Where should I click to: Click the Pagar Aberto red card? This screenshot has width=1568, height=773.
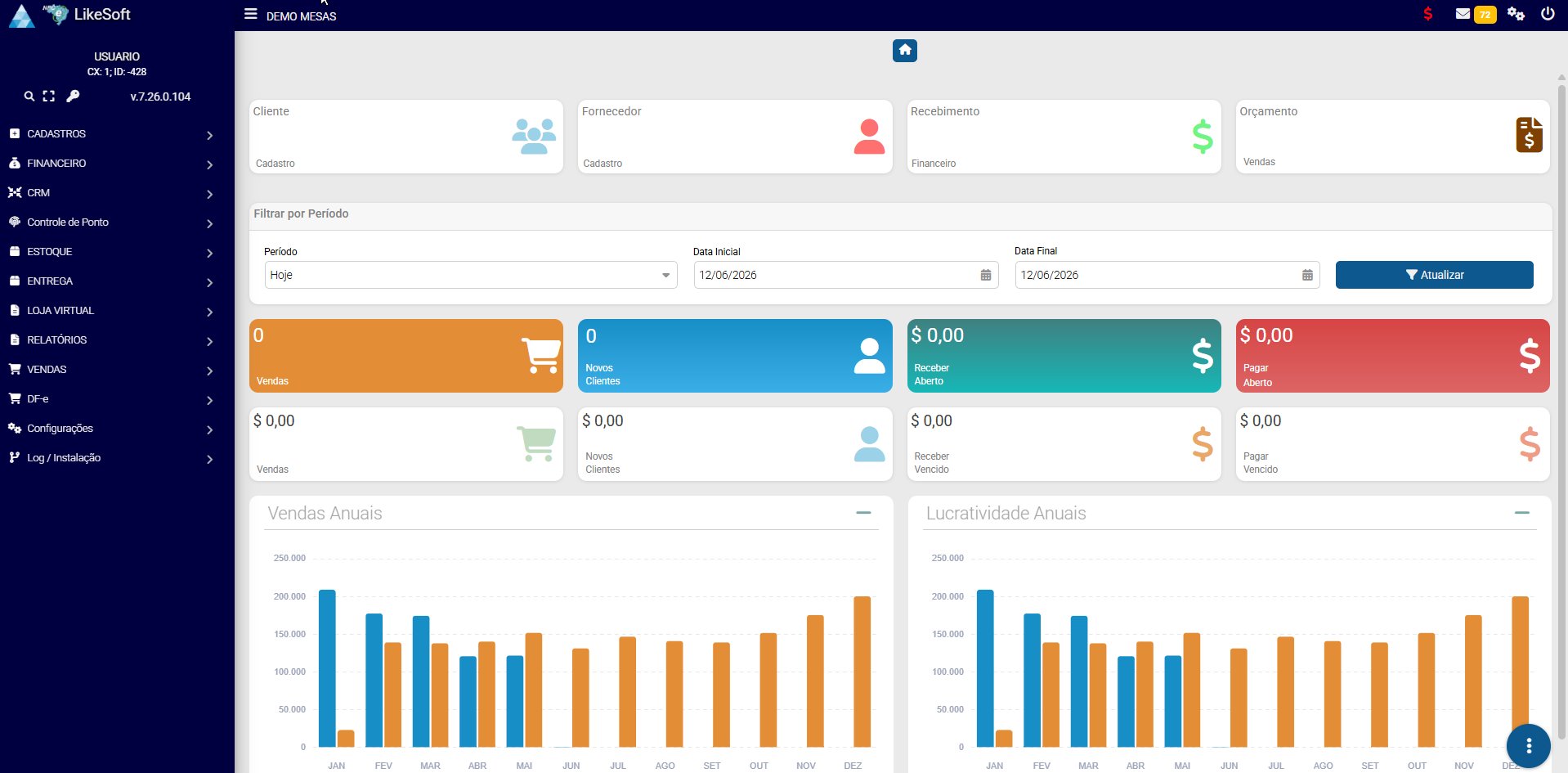(1392, 356)
